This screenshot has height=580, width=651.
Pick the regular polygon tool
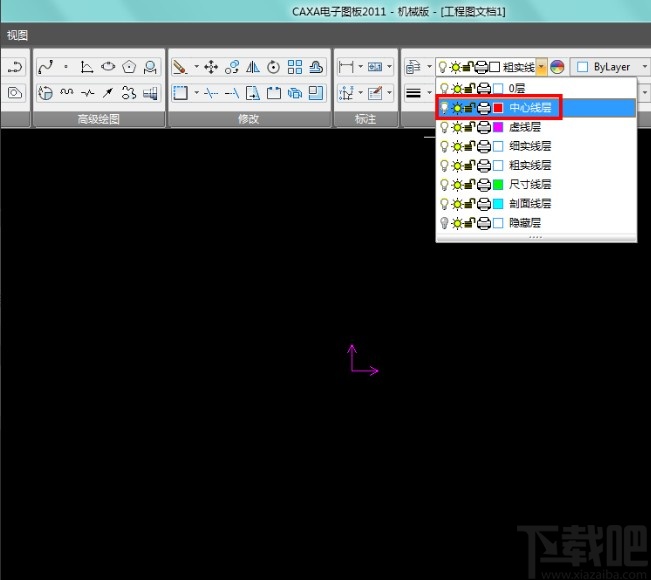[129, 67]
